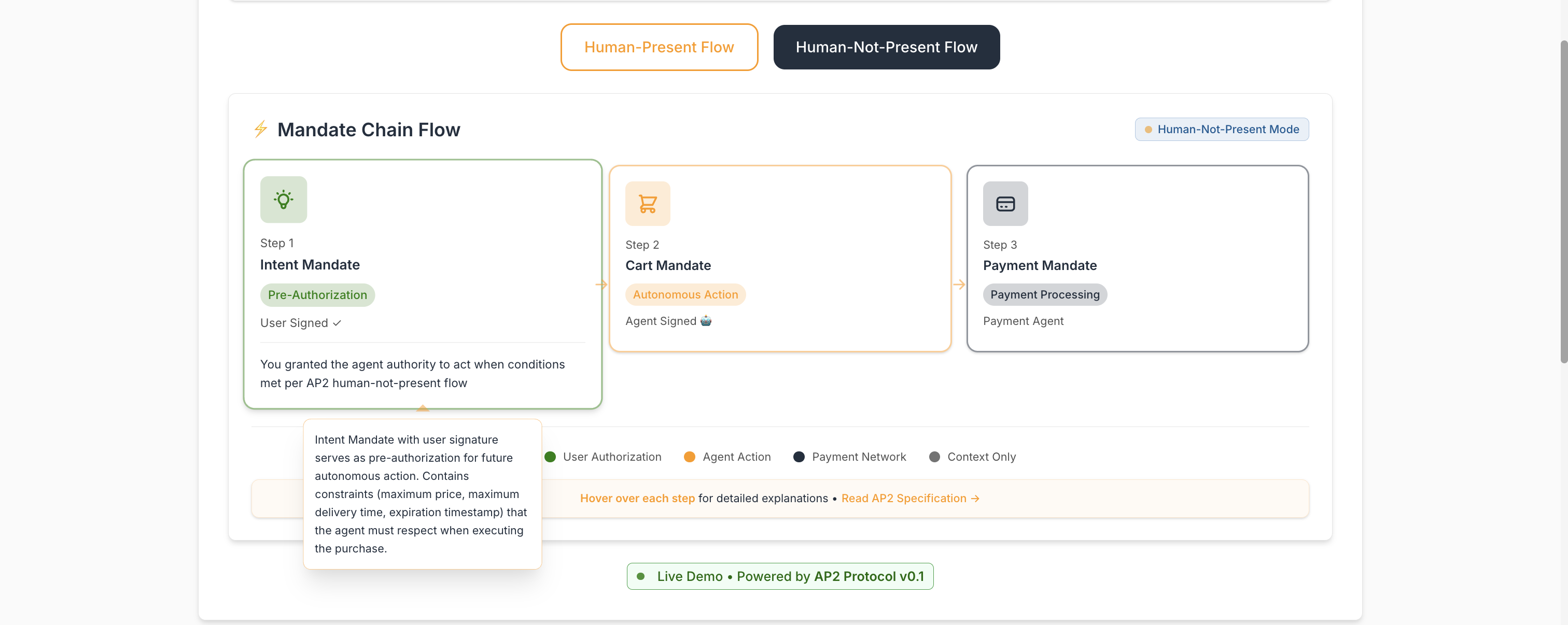Viewport: 1568px width, 625px height.
Task: Click the credit card Payment Mandate icon
Action: pos(1004,204)
